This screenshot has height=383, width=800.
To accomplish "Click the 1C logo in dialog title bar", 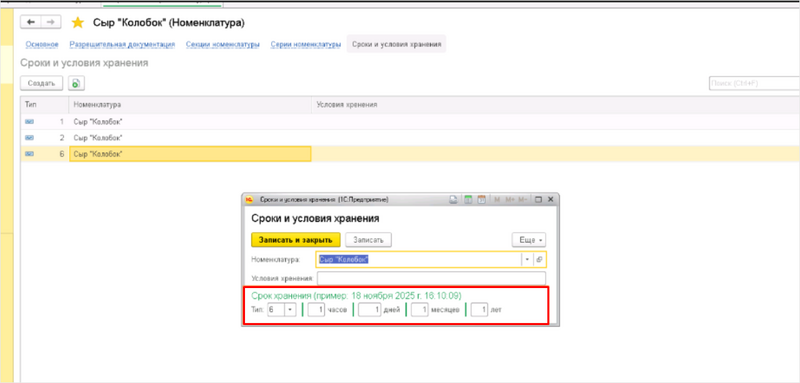I will [x=249, y=200].
